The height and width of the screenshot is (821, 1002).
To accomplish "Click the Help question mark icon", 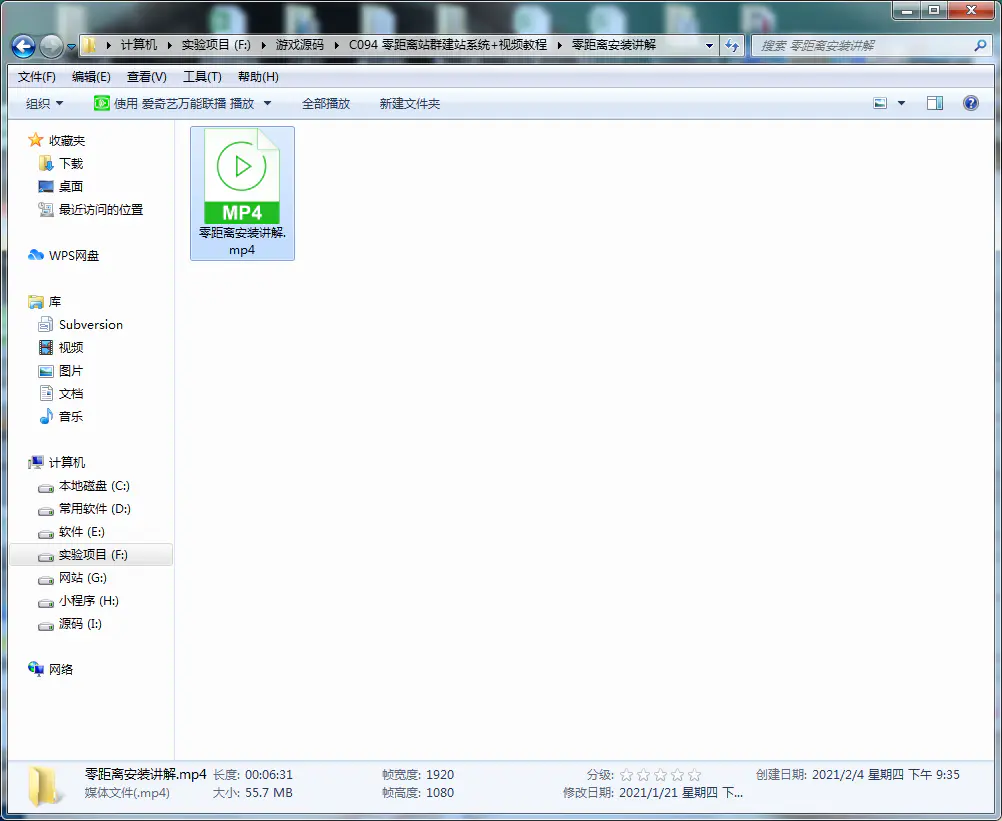I will (x=970, y=103).
